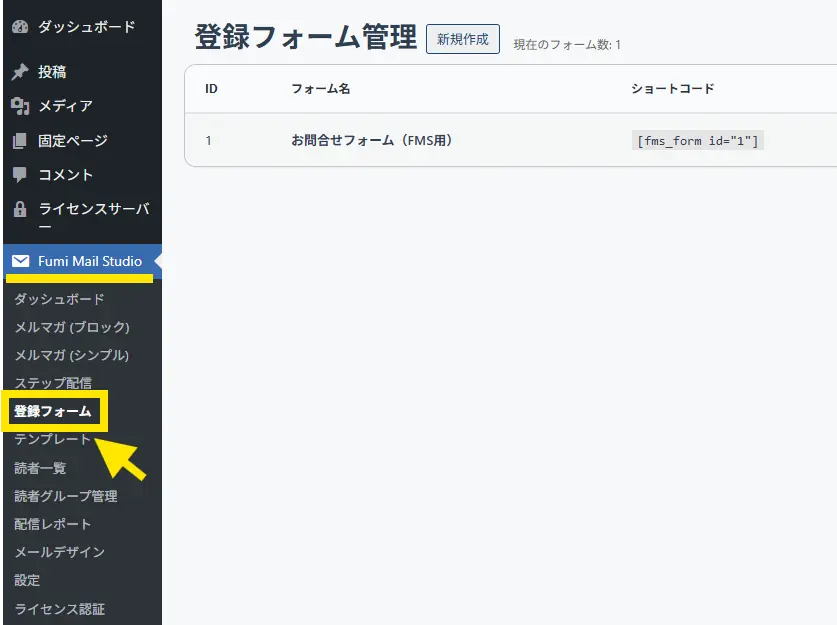Open お問合せフォーム（FMS用） form entry
Viewport: 837px width, 625px height.
click(372, 141)
